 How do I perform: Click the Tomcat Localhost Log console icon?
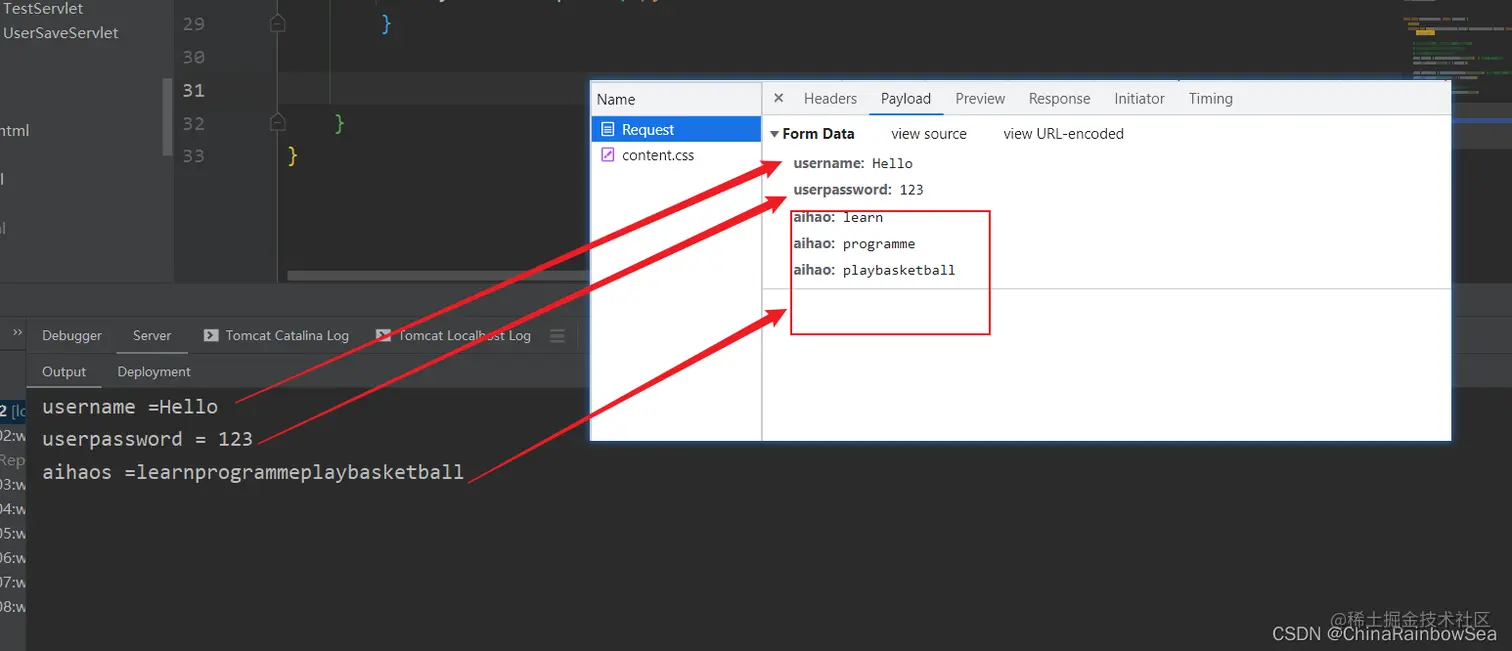383,336
